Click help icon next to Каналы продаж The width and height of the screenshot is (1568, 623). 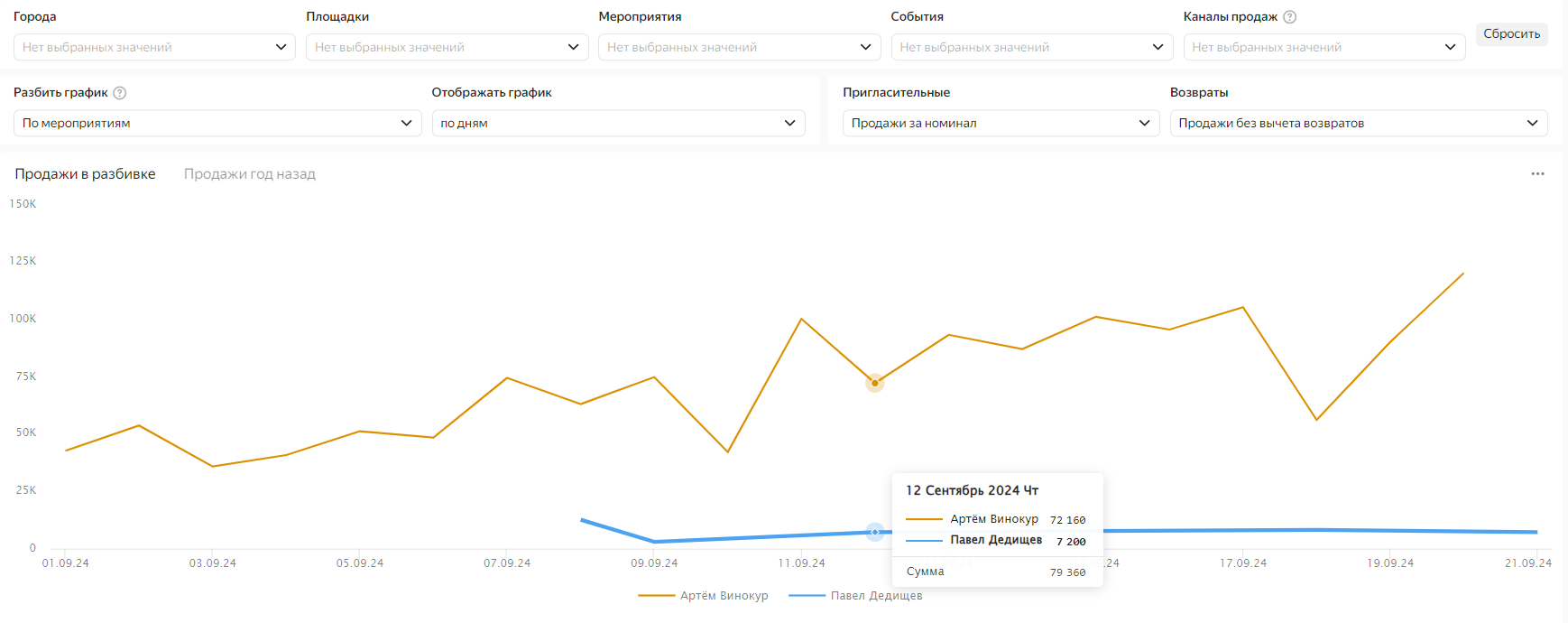tap(1289, 17)
